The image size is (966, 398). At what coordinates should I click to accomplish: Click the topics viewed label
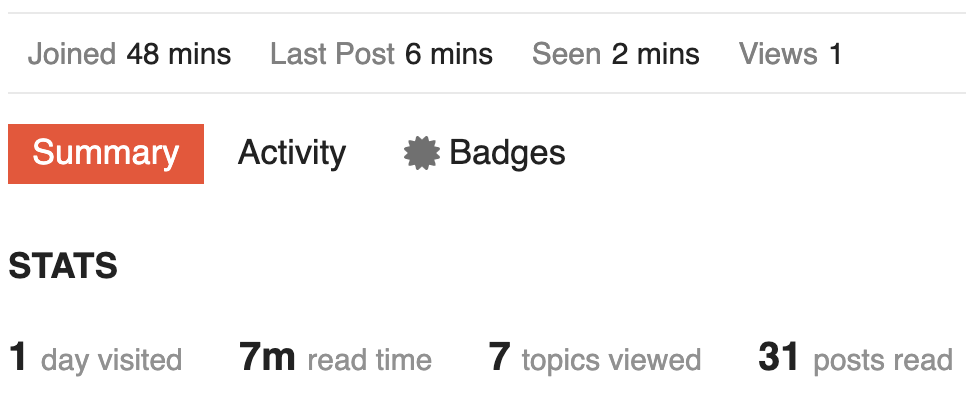tap(612, 360)
